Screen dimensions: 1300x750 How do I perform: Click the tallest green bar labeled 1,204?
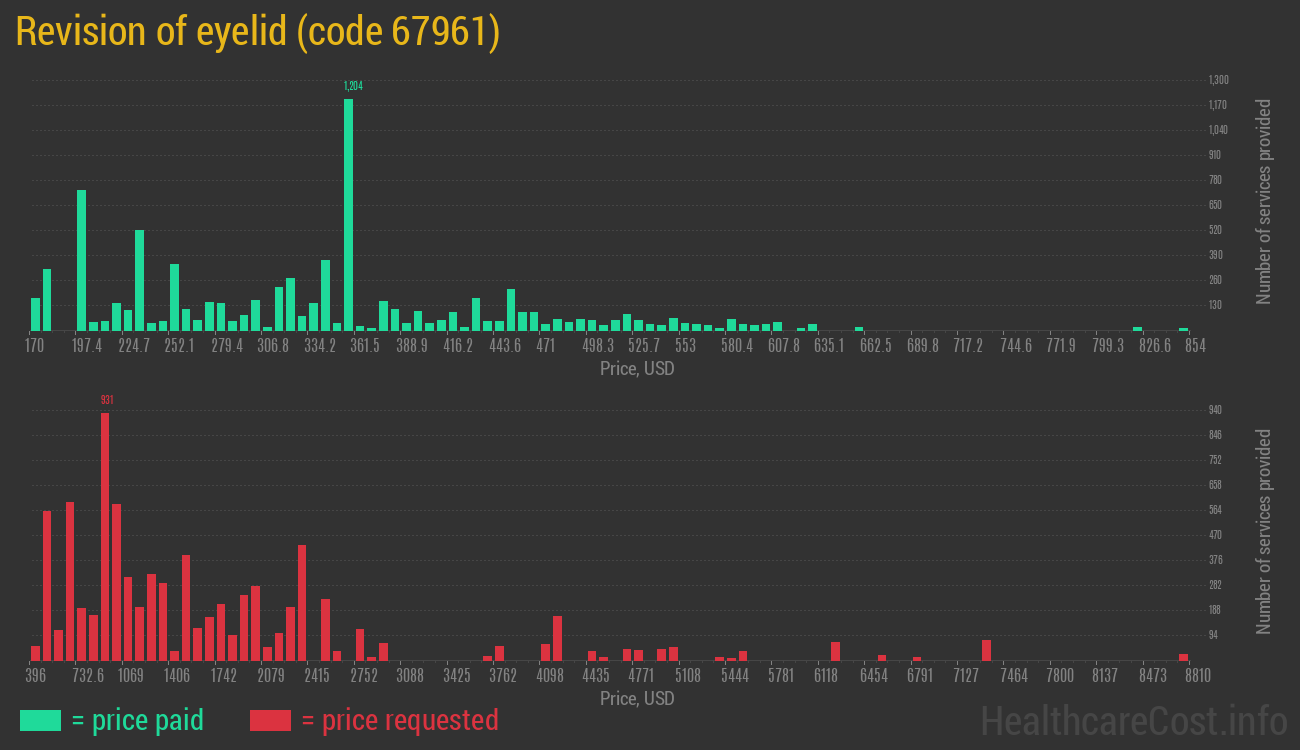click(348, 214)
